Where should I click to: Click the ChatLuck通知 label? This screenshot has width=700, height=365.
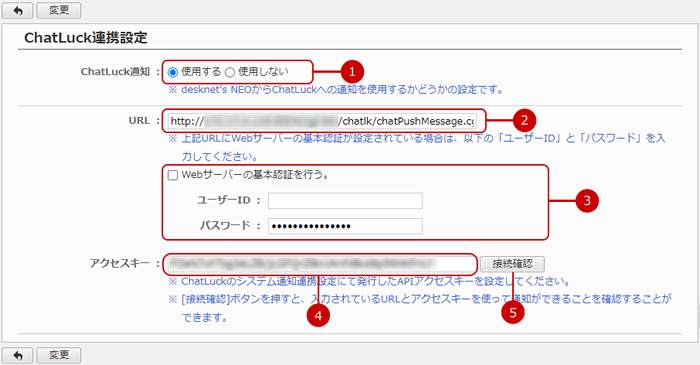(115, 72)
